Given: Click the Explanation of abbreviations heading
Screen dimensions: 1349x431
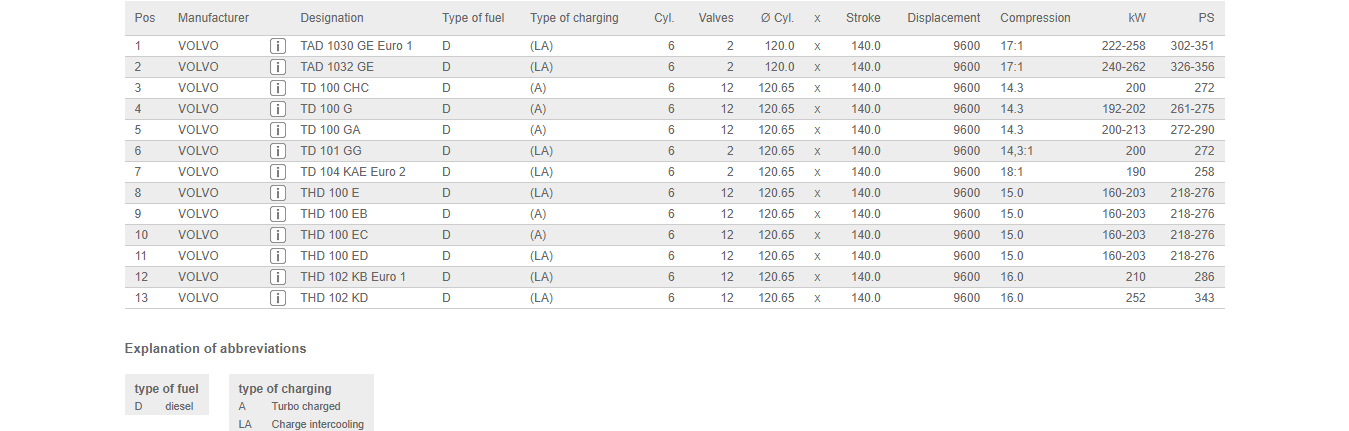Looking at the screenshot, I should coord(215,349).
